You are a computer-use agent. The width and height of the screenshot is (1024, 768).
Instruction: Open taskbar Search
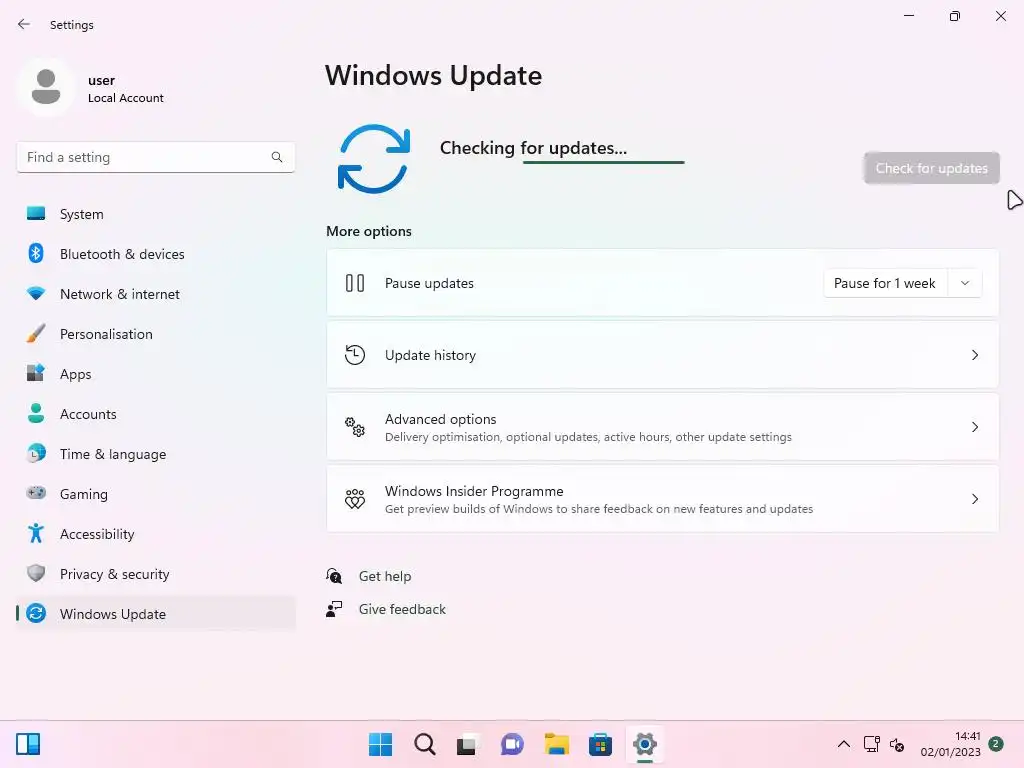pos(424,744)
